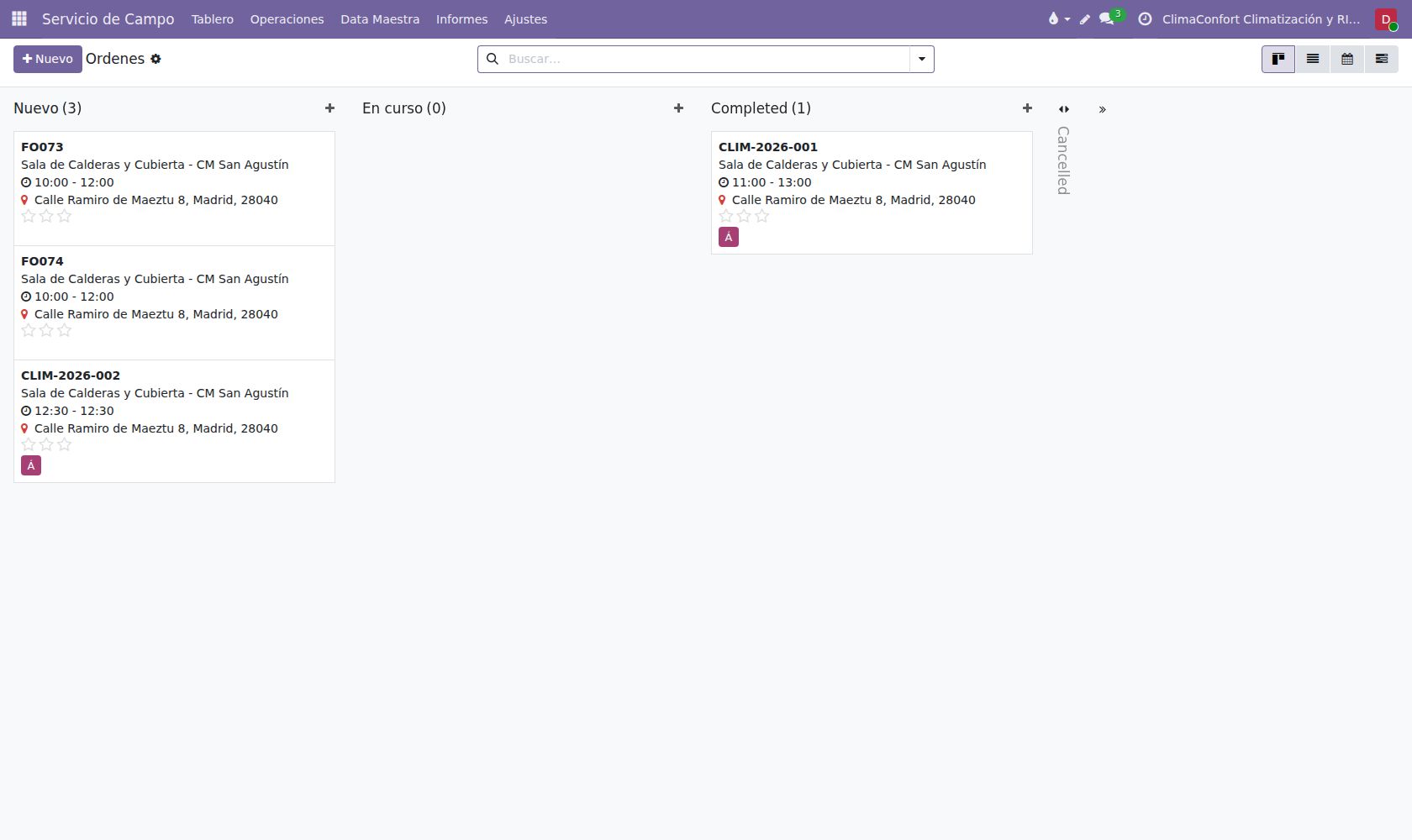Open Informes menu
The image size is (1412, 840).
(x=461, y=19)
